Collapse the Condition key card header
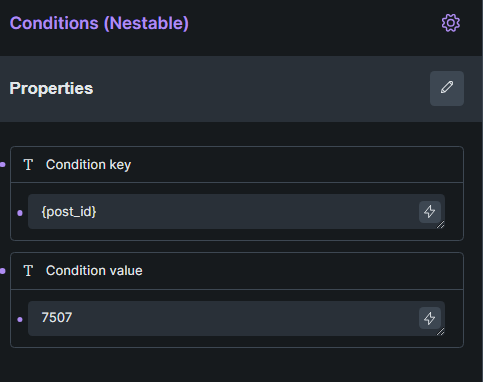Image resolution: width=483 pixels, height=382 pixels. point(237,165)
